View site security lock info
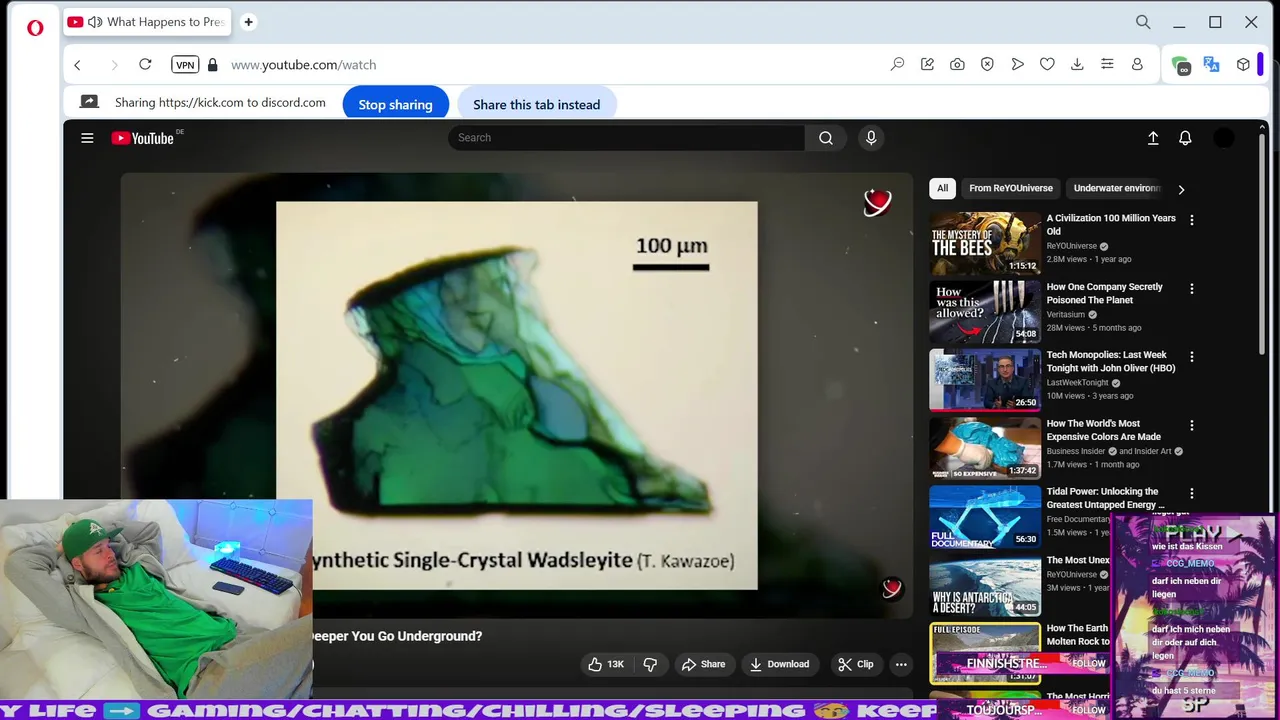This screenshot has width=1280, height=720. click(x=212, y=64)
